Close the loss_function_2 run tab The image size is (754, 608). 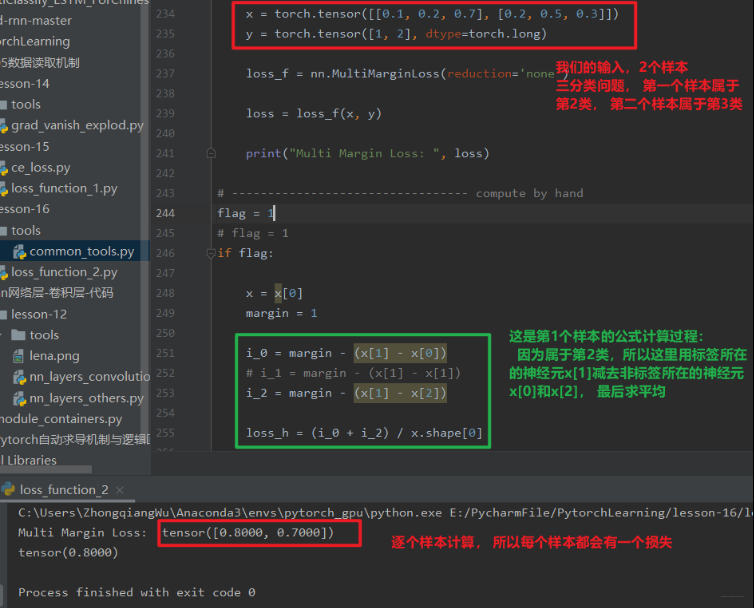click(120, 490)
